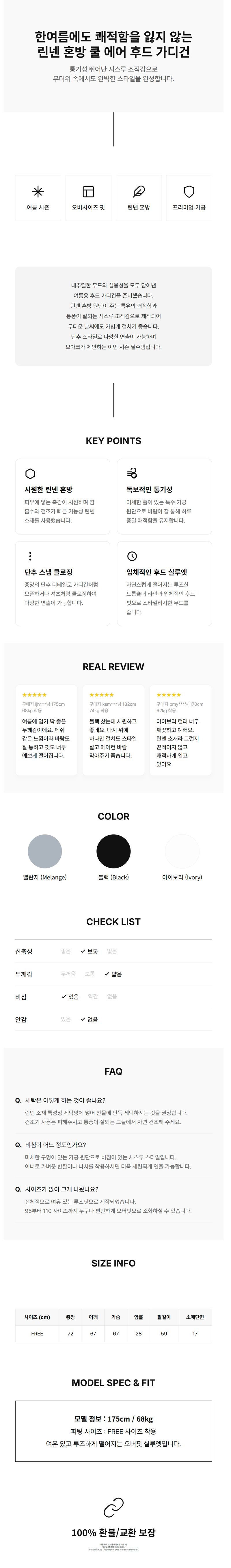The height and width of the screenshot is (1568, 231).
Task: Click the hexagon icon above 시원한 린넨 혼방
Action: click(30, 474)
